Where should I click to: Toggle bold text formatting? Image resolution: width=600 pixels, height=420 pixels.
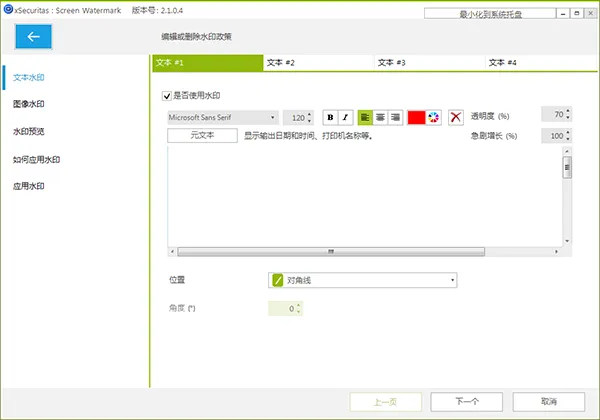(330, 117)
